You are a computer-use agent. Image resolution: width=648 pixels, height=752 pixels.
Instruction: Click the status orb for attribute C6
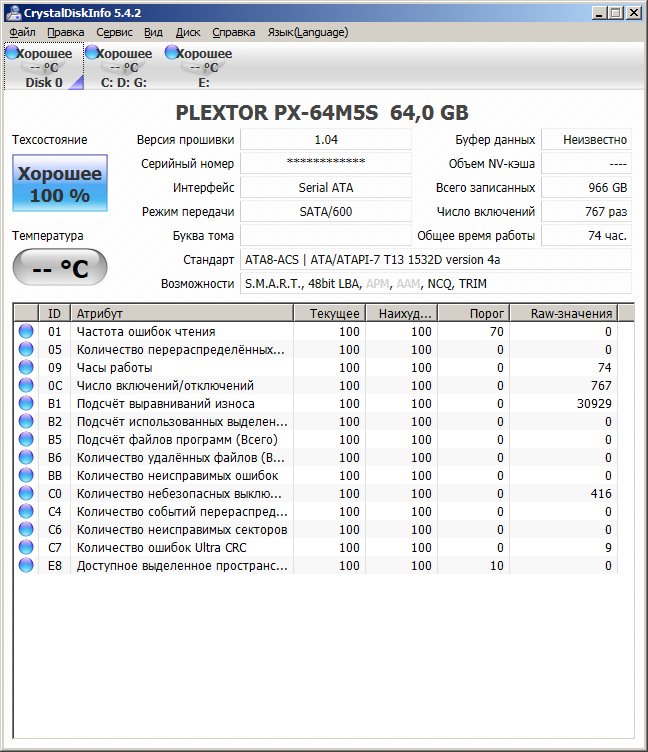(x=26, y=529)
